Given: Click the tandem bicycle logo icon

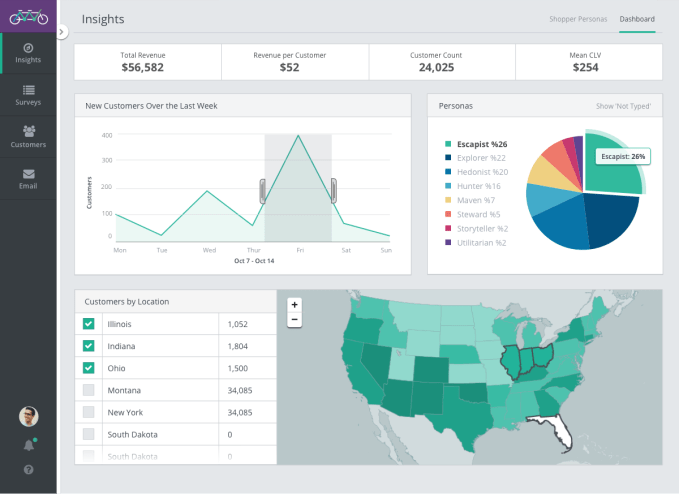Looking at the screenshot, I should coord(28,16).
